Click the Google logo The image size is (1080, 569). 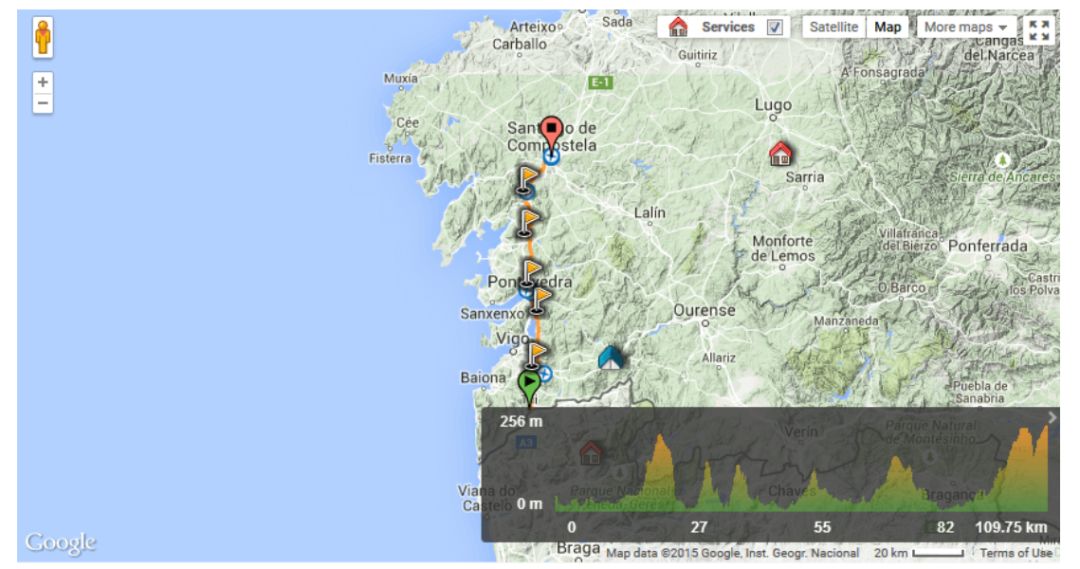tap(60, 542)
